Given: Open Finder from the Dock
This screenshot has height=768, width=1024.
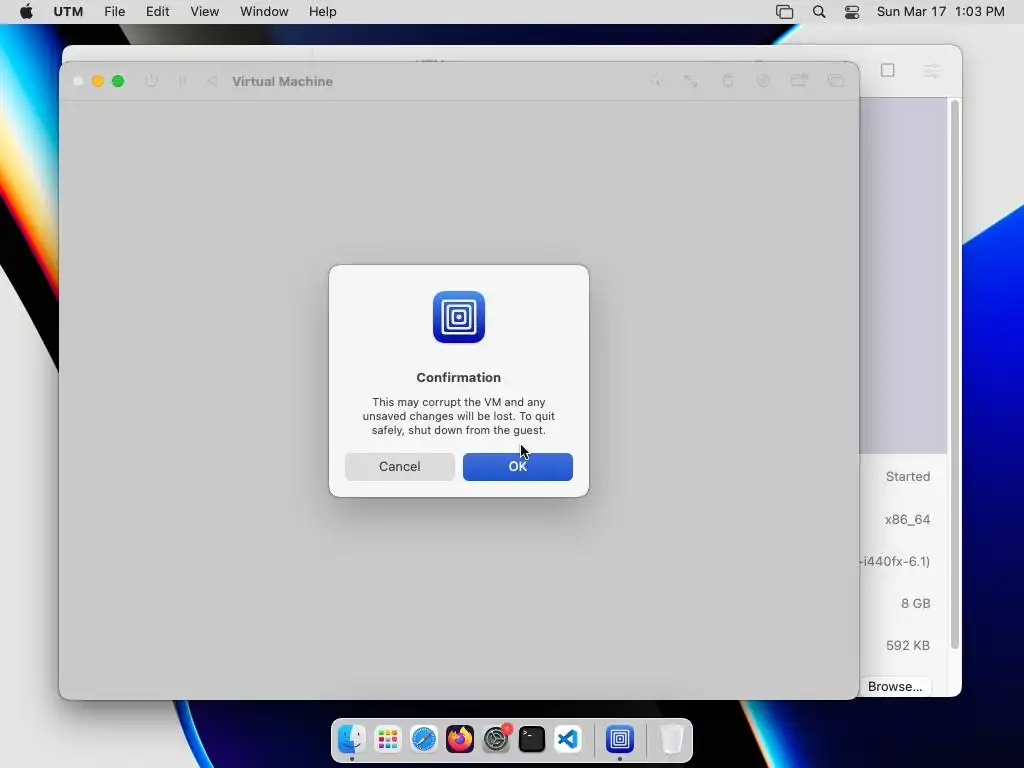Looking at the screenshot, I should [351, 739].
